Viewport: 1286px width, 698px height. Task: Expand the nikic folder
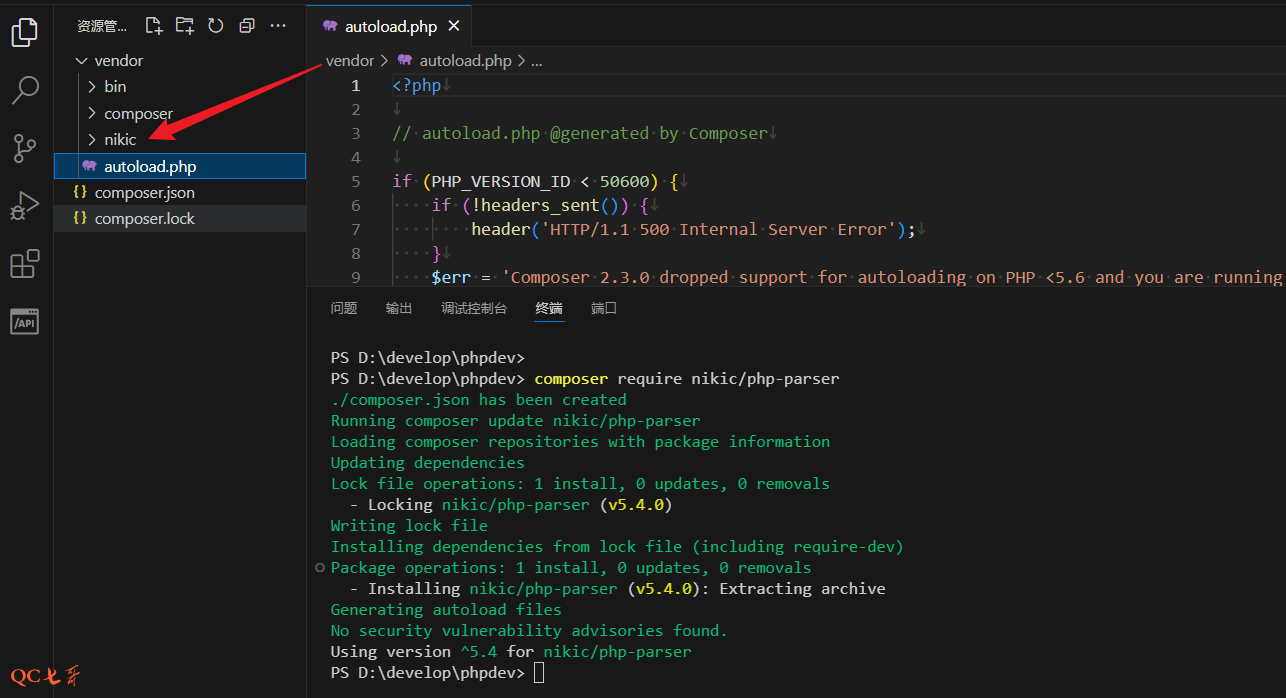122,139
